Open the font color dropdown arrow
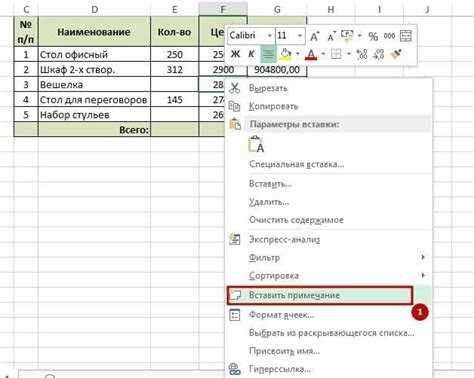The width and height of the screenshot is (474, 378). 323,54
